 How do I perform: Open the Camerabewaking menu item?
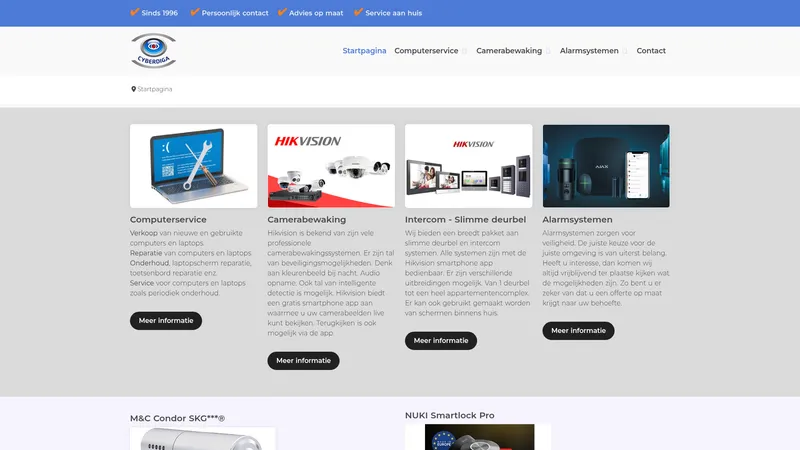(509, 51)
